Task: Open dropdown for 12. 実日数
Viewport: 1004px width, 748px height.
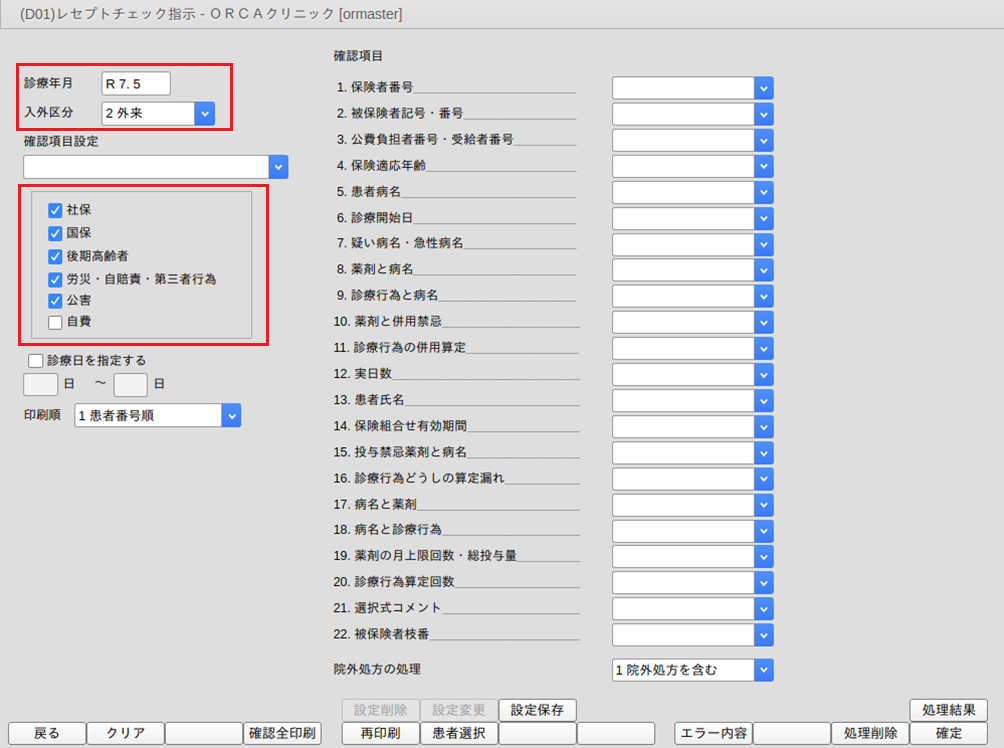Action: click(763, 374)
